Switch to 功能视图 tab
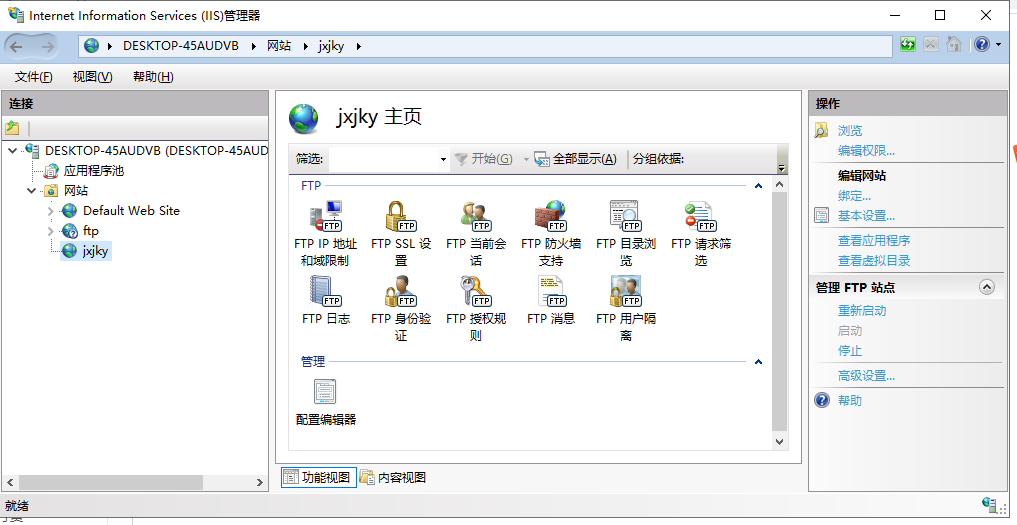Screen dimensions: 1017x525 coord(318,478)
